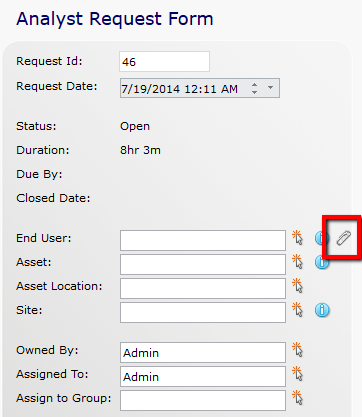Screen dimensions: 362x417
Task: View Site info icon
Action: pos(322,310)
